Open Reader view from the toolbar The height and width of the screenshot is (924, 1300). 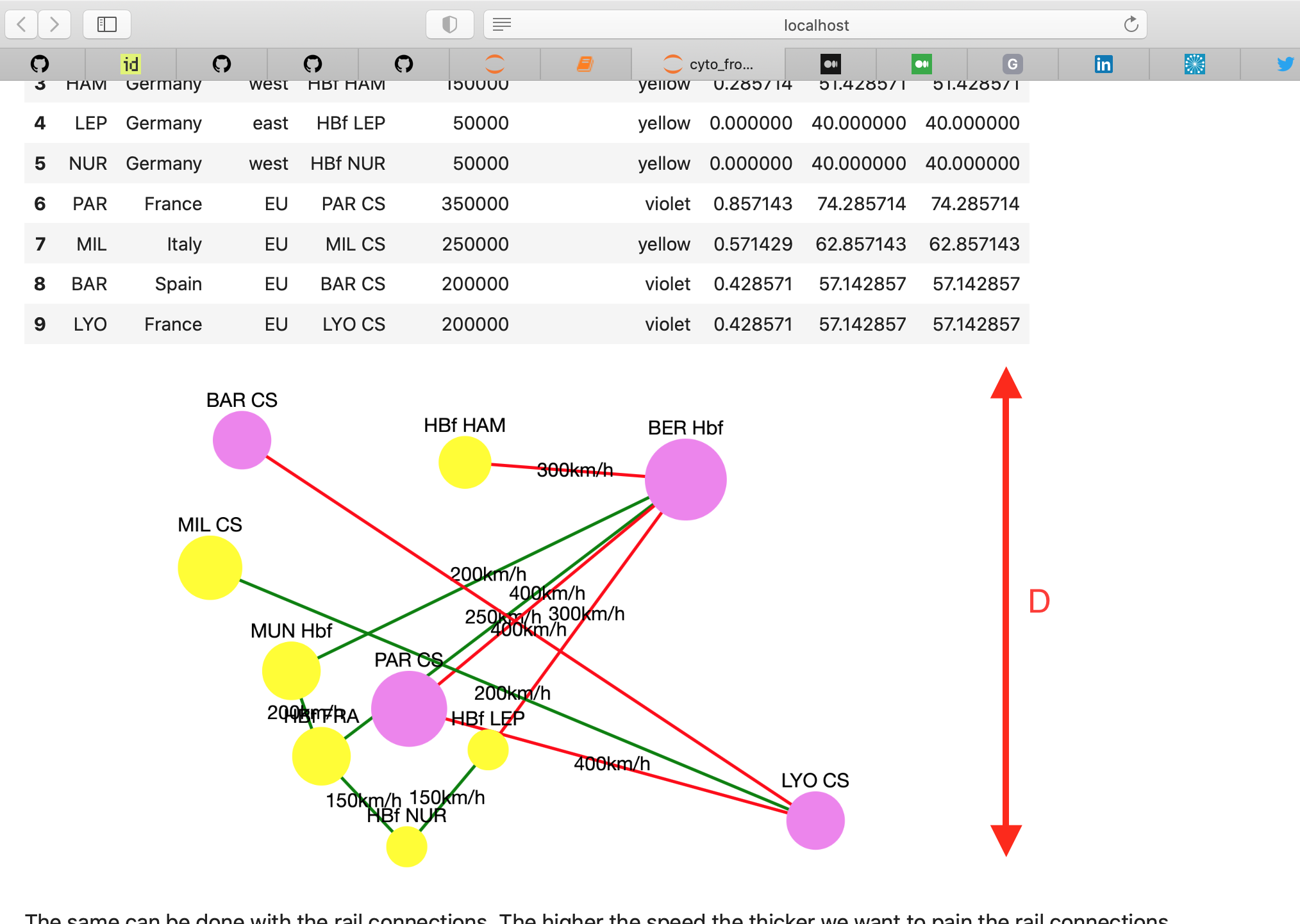(x=501, y=24)
